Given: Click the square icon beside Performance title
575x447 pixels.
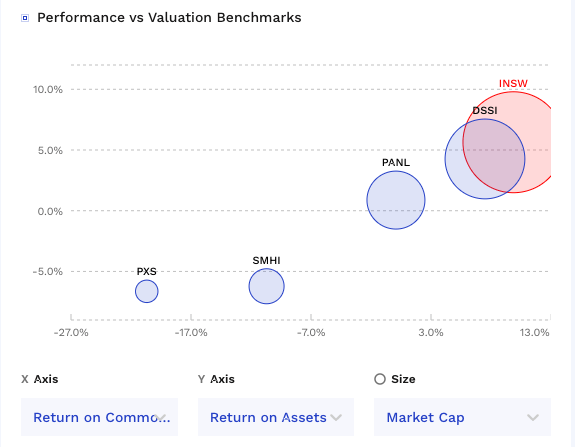Looking at the screenshot, I should coord(25,18).
